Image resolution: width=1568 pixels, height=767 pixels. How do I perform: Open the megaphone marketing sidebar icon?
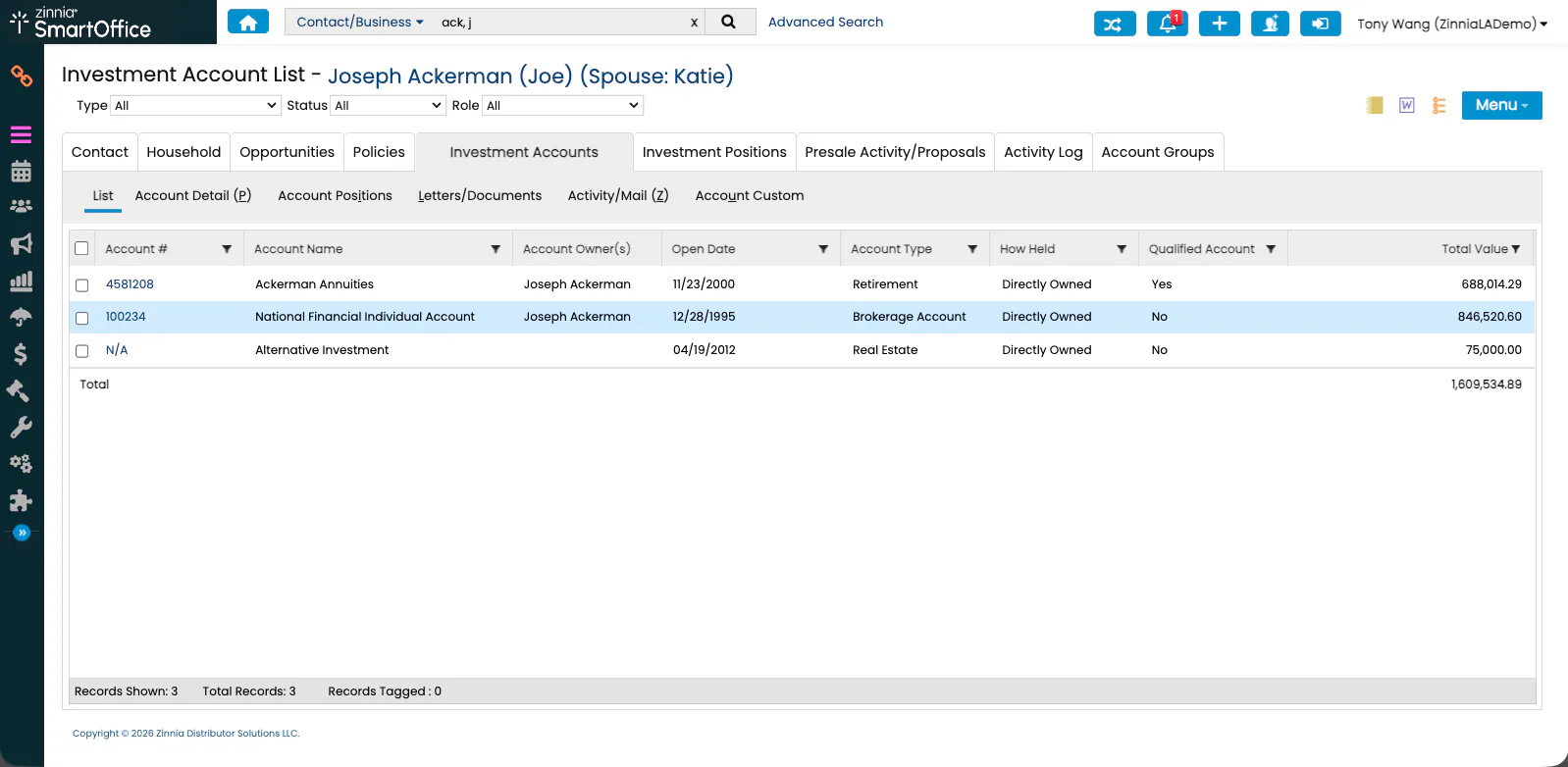tap(22, 243)
